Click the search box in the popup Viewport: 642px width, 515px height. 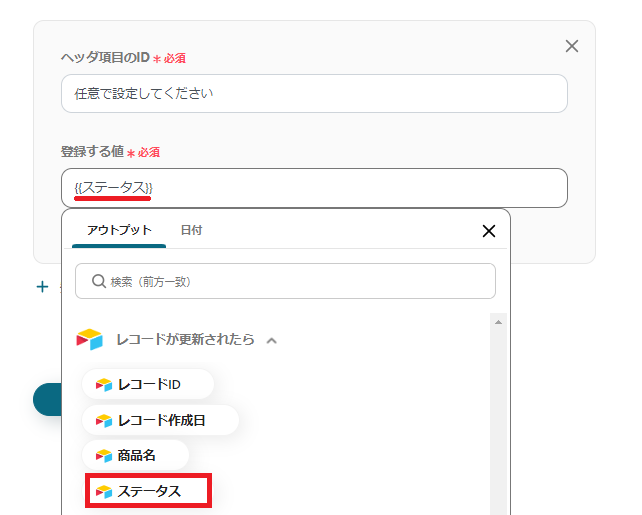[x=286, y=281]
